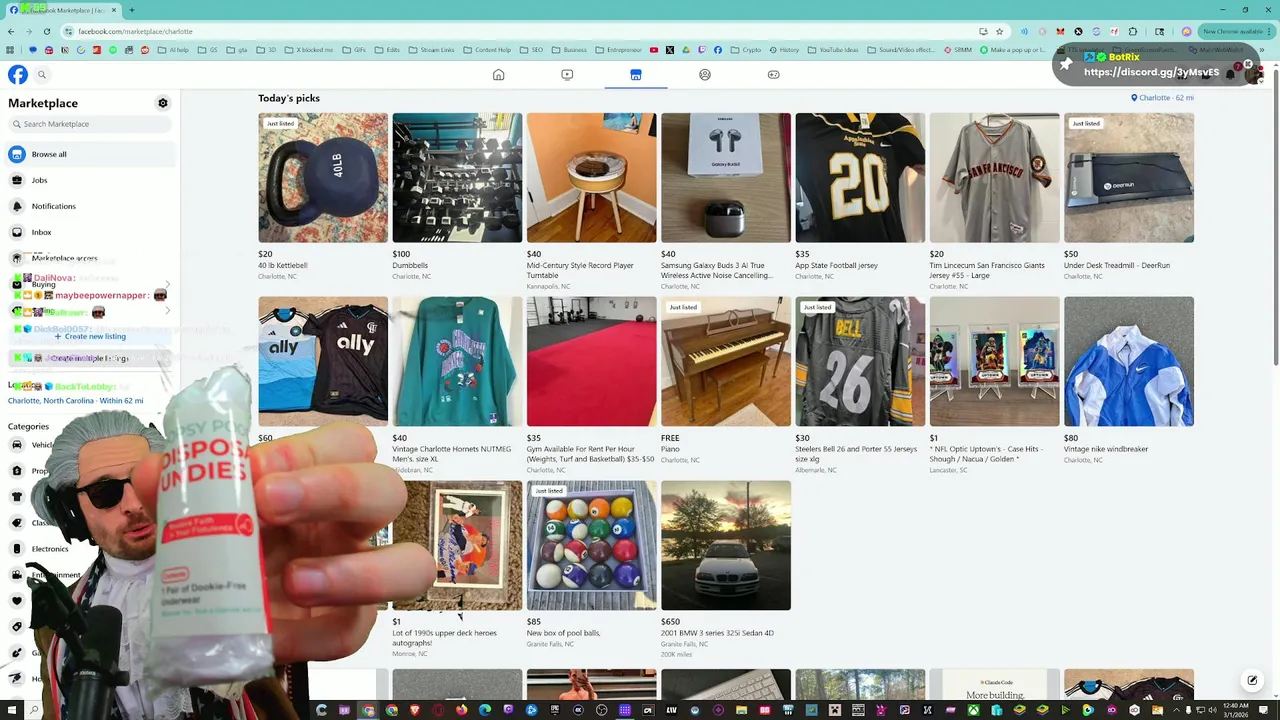Image resolution: width=1280 pixels, height=720 pixels.
Task: Click Create new listing button
Action: [90, 336]
